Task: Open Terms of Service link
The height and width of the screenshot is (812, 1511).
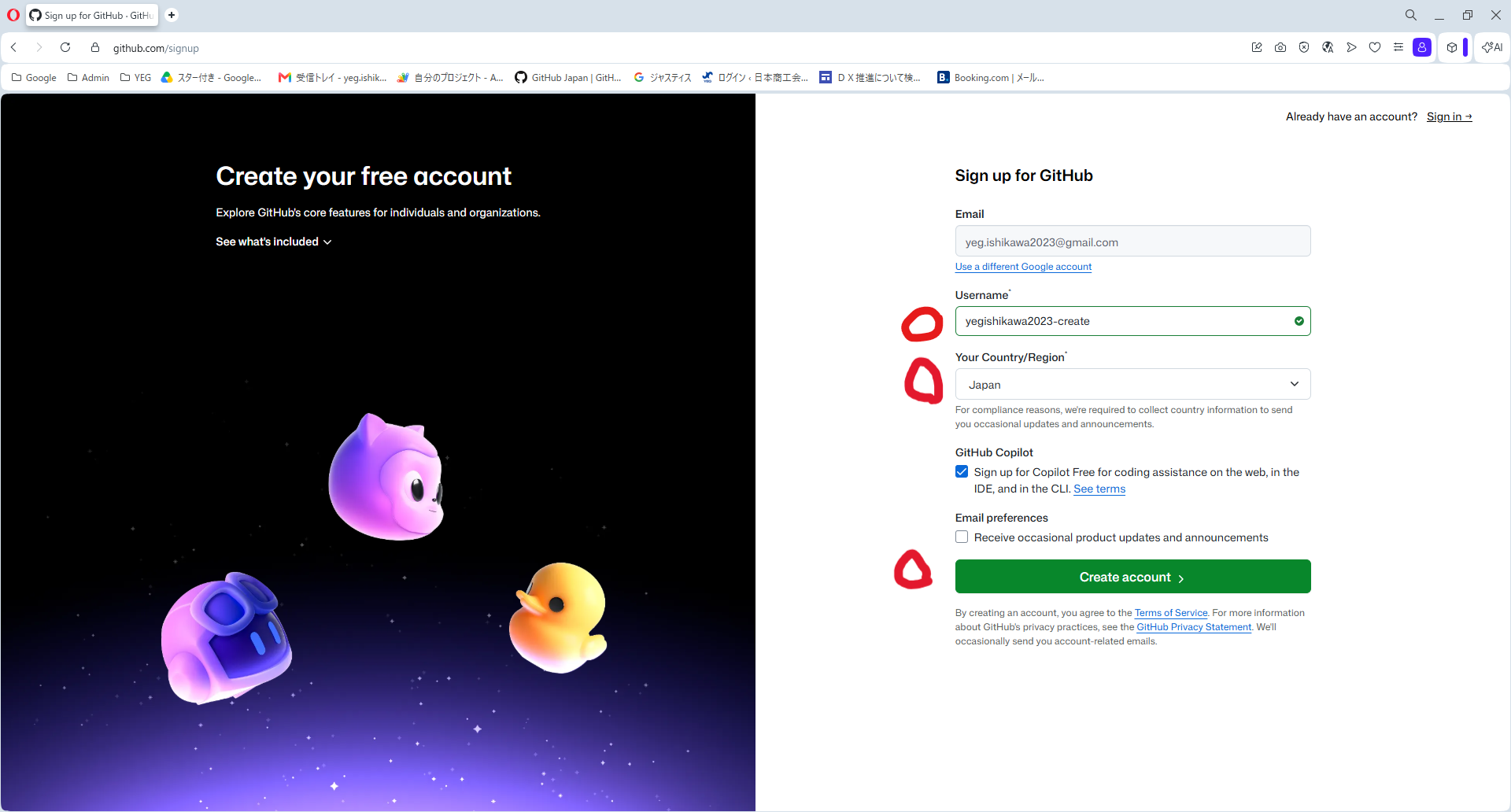Action: click(1171, 613)
